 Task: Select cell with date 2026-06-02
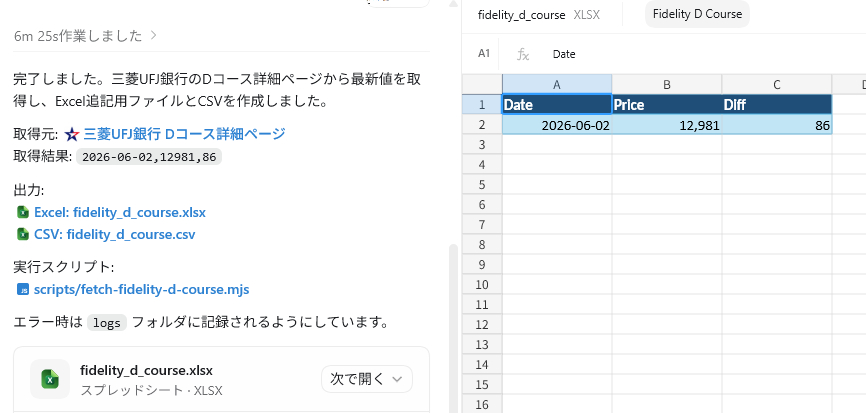click(557, 125)
